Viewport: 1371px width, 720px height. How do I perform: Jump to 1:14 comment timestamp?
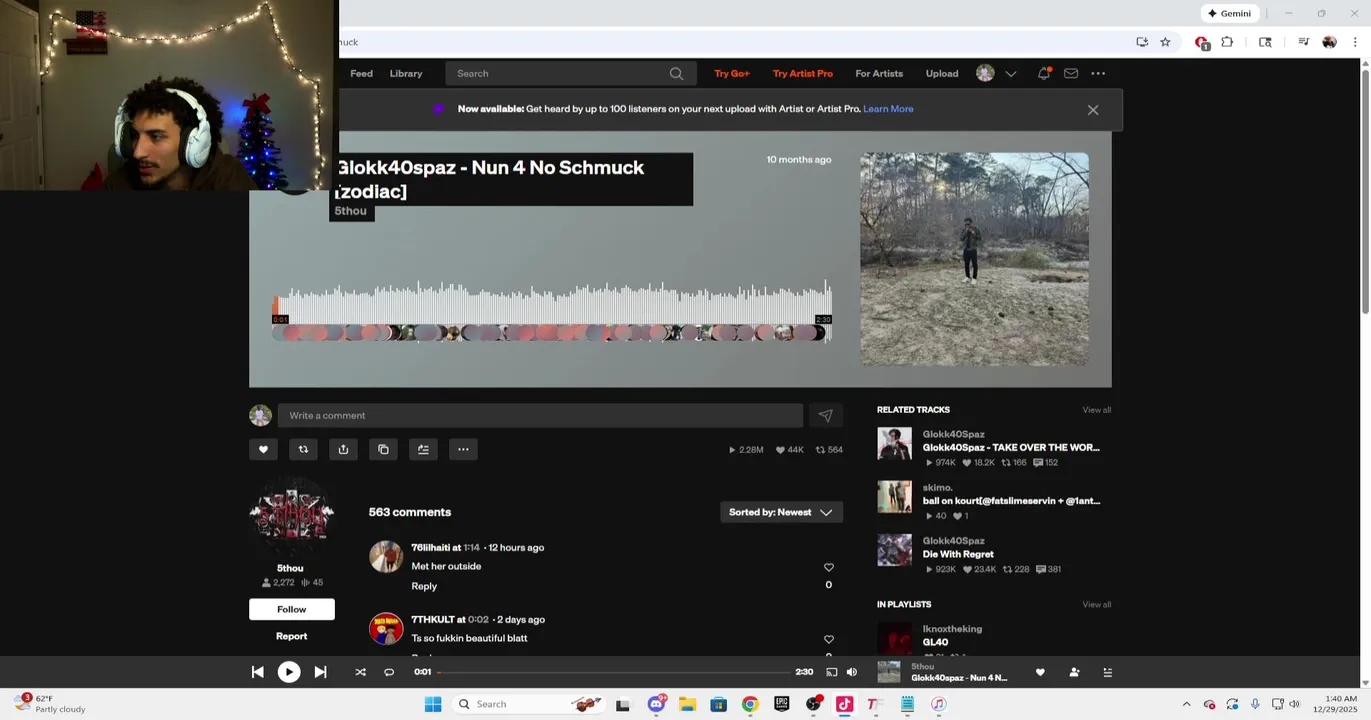click(x=471, y=547)
